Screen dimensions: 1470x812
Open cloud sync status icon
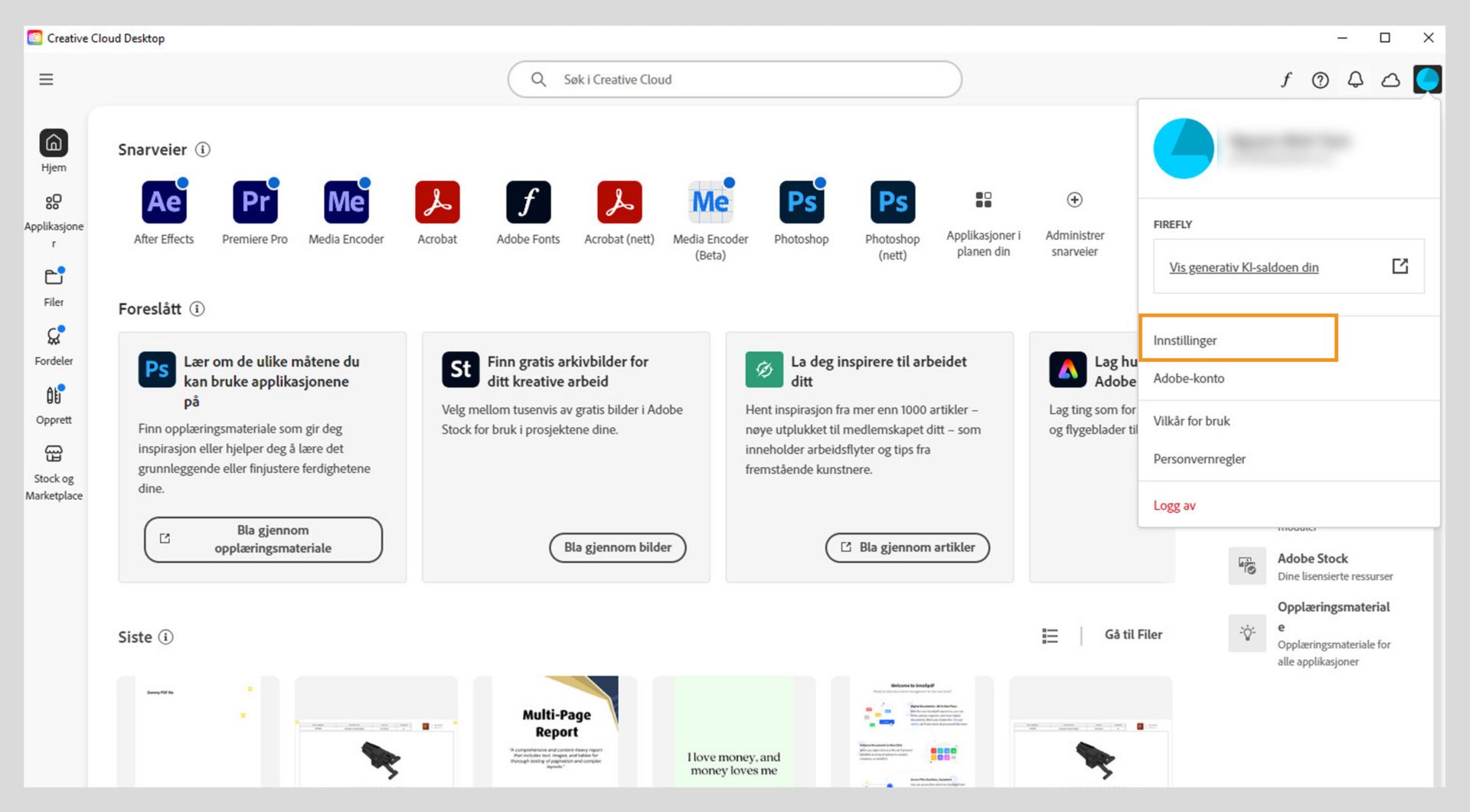(1391, 80)
